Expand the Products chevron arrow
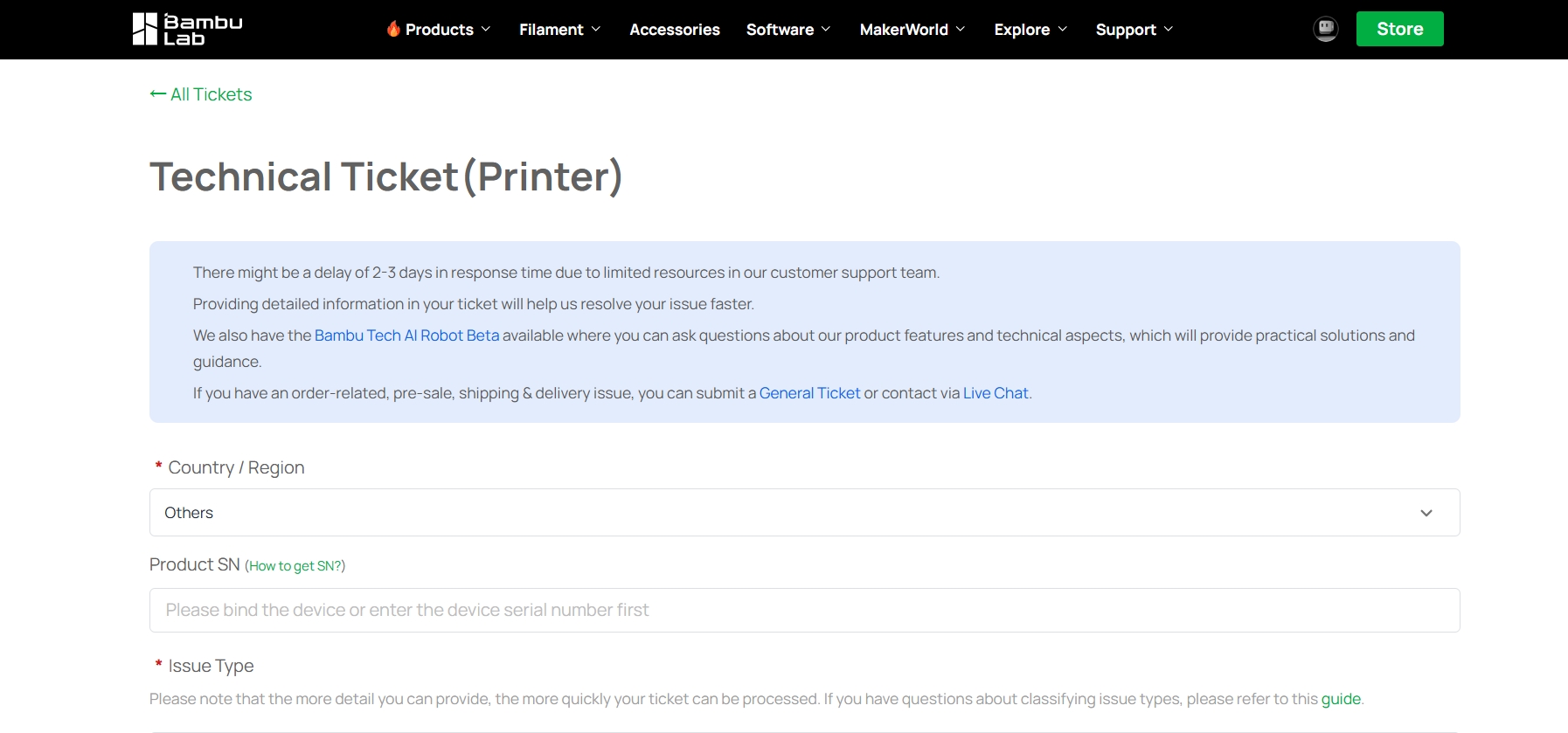 pyautogui.click(x=486, y=29)
